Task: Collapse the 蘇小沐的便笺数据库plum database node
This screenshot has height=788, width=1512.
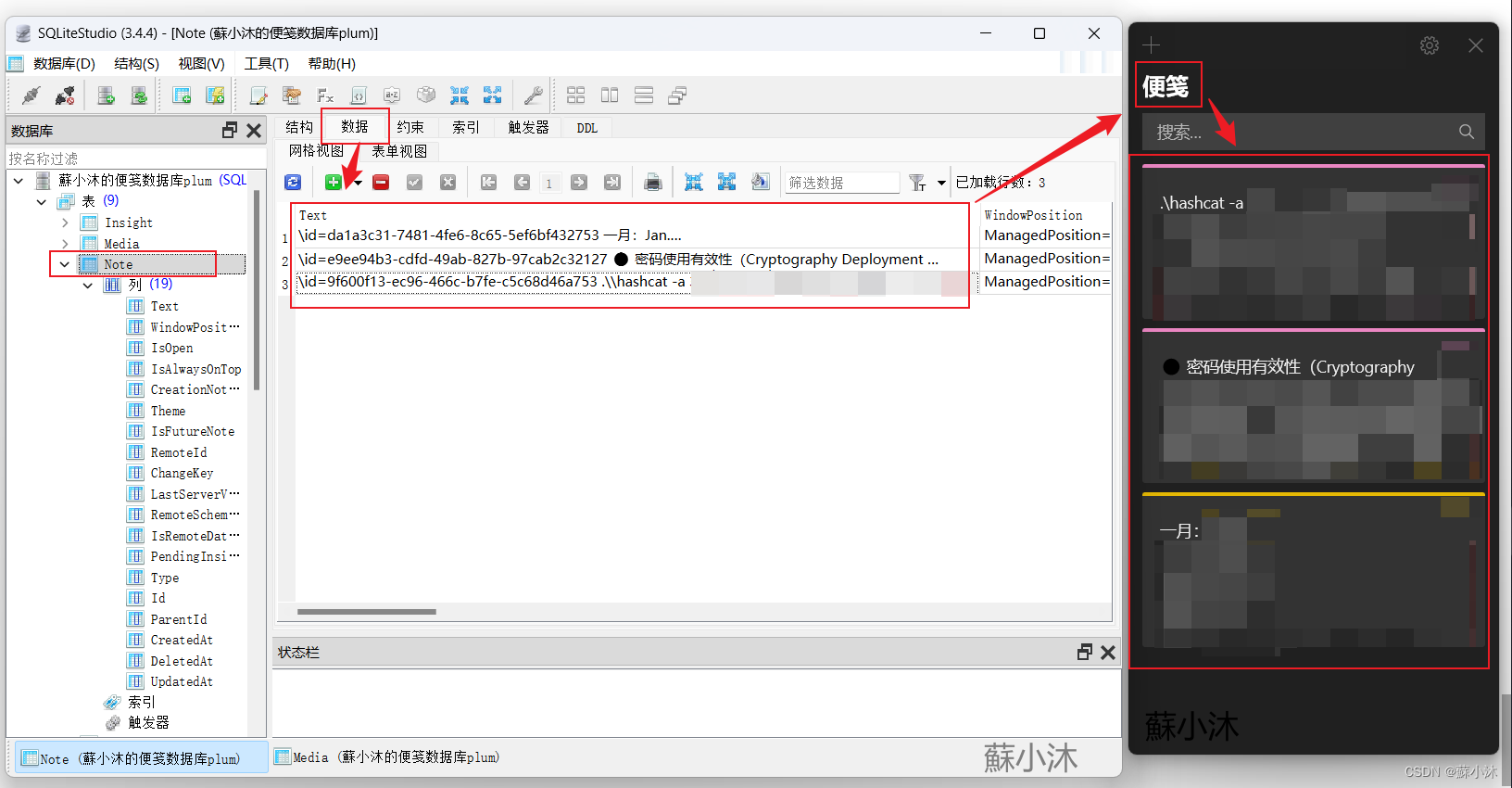Action: click(19, 180)
